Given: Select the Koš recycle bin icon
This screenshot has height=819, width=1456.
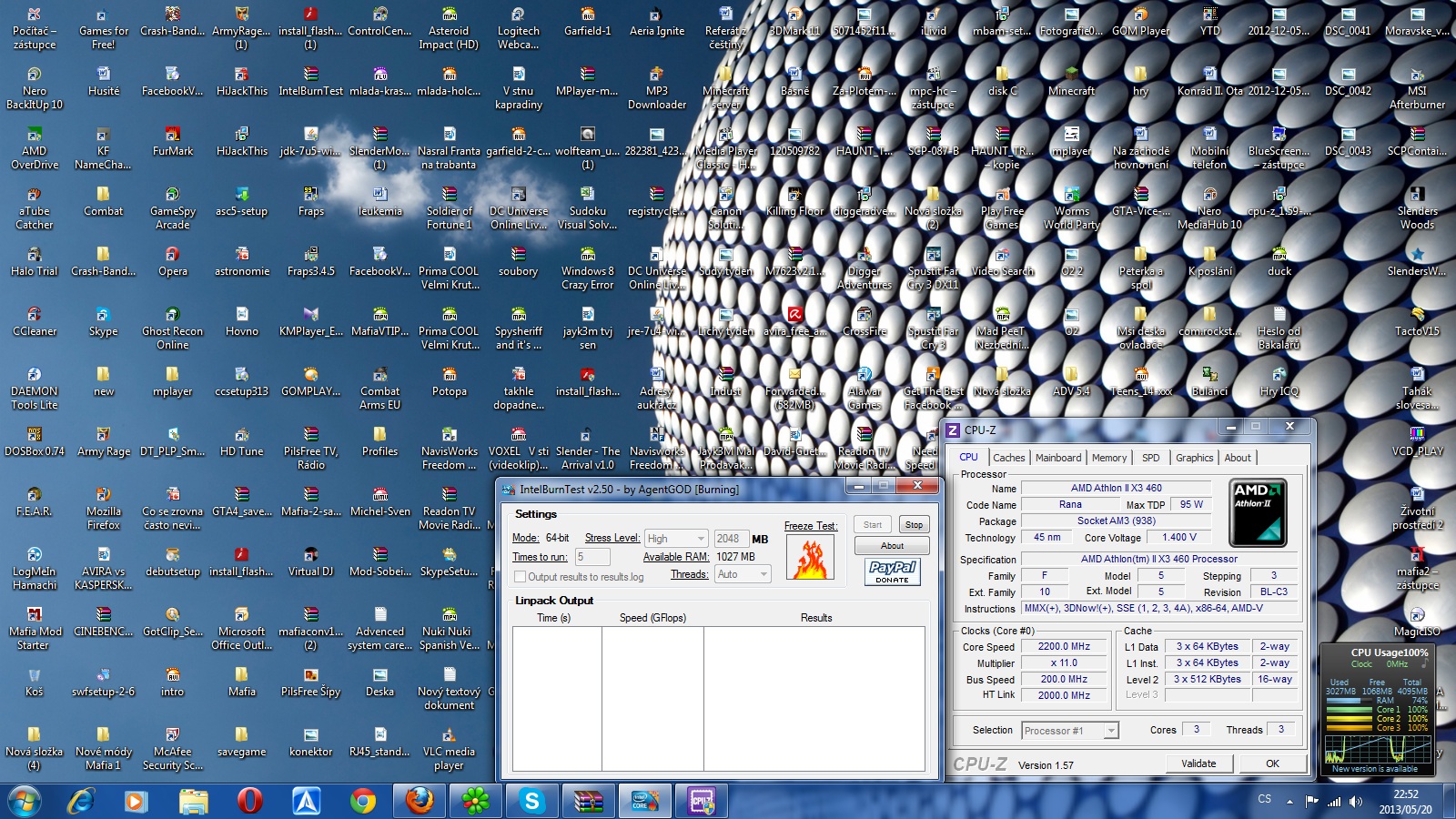Looking at the screenshot, I should pyautogui.click(x=34, y=682).
